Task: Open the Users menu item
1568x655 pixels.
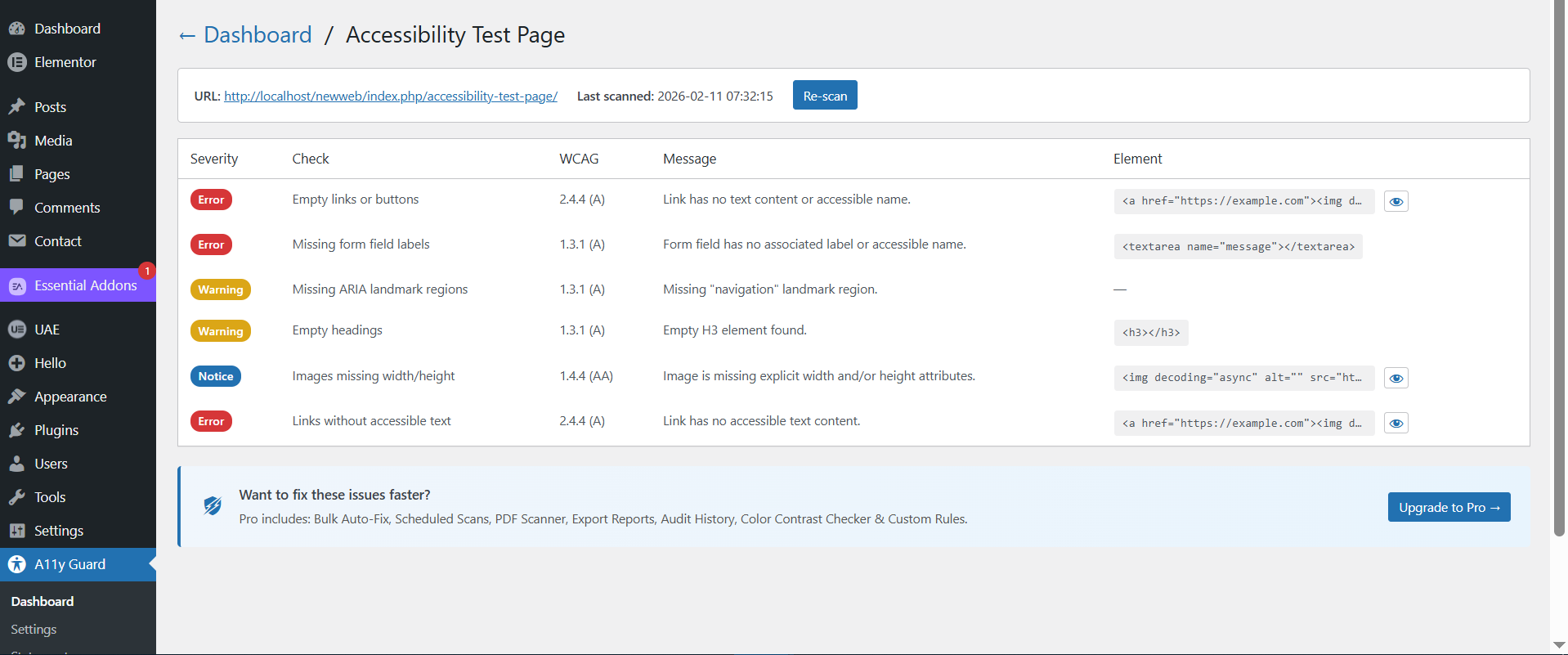Action: point(51,464)
